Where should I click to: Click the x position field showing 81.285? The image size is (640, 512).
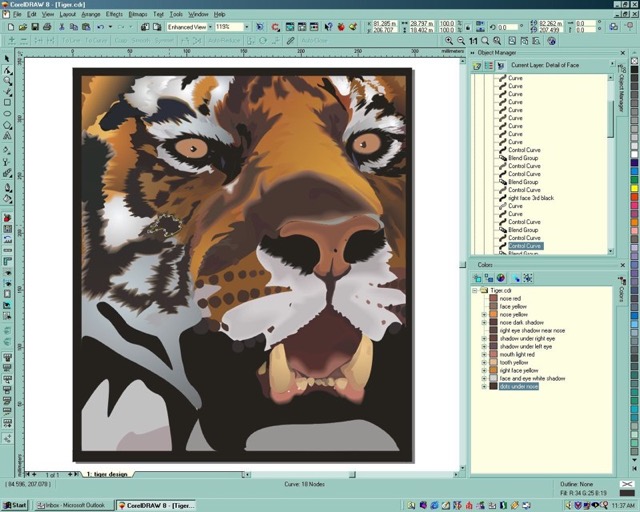click(385, 24)
